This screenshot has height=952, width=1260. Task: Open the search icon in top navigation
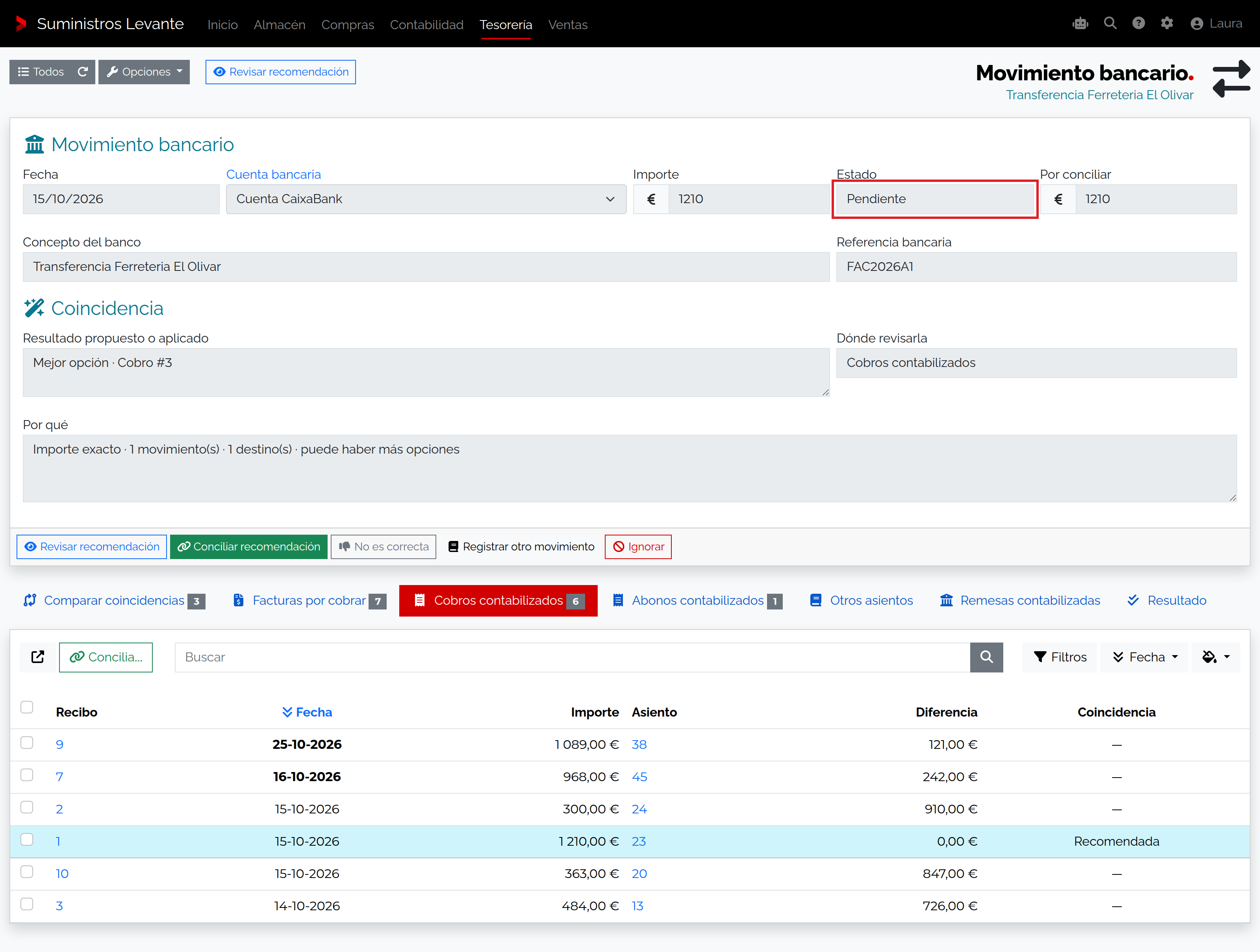pyautogui.click(x=1110, y=23)
